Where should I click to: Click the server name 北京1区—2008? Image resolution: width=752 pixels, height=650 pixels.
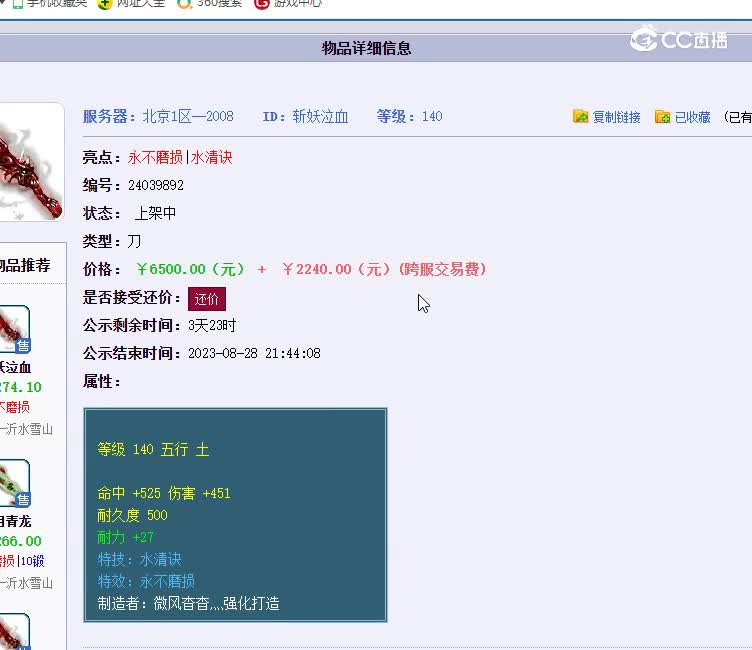188,116
